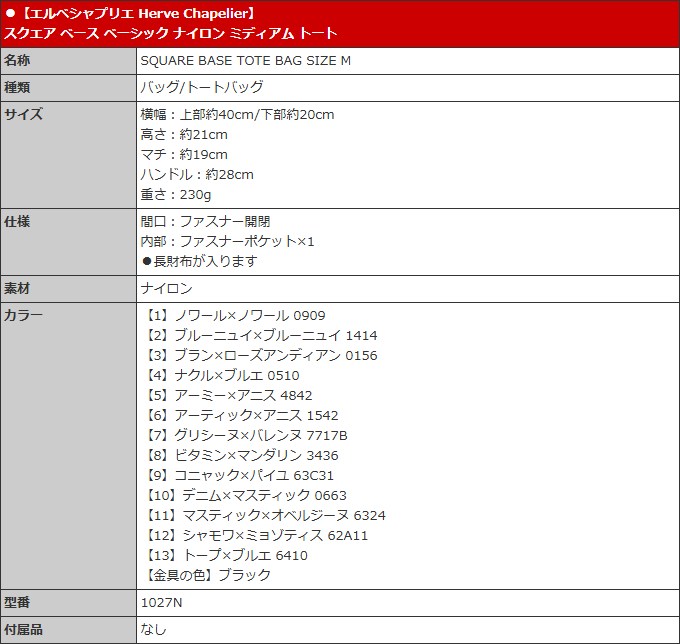
Task: Select color 13 トープ×ブルエ 6410
Action: 226,555
